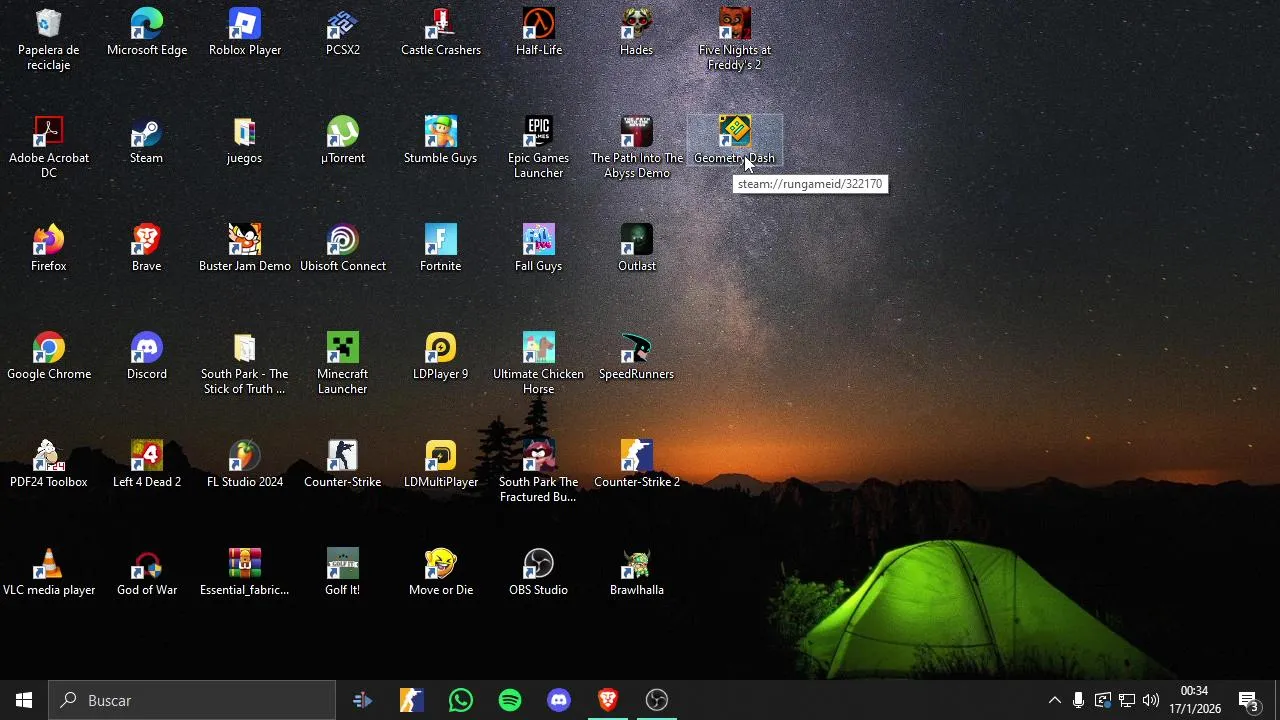Select the Fortnite desktop icon
The height and width of the screenshot is (720, 1280).
point(440,249)
